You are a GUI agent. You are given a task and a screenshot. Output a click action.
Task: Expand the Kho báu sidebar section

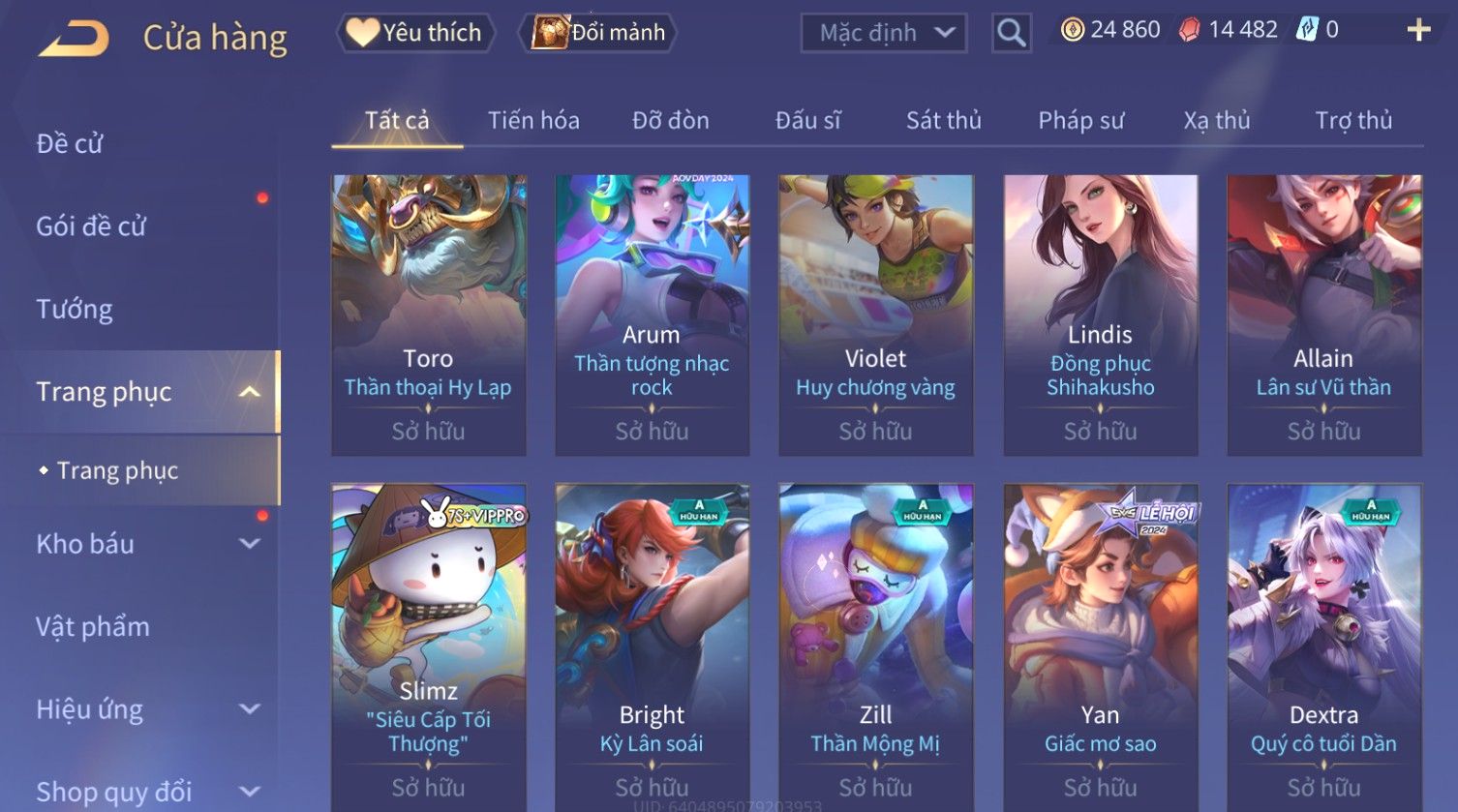pos(250,544)
